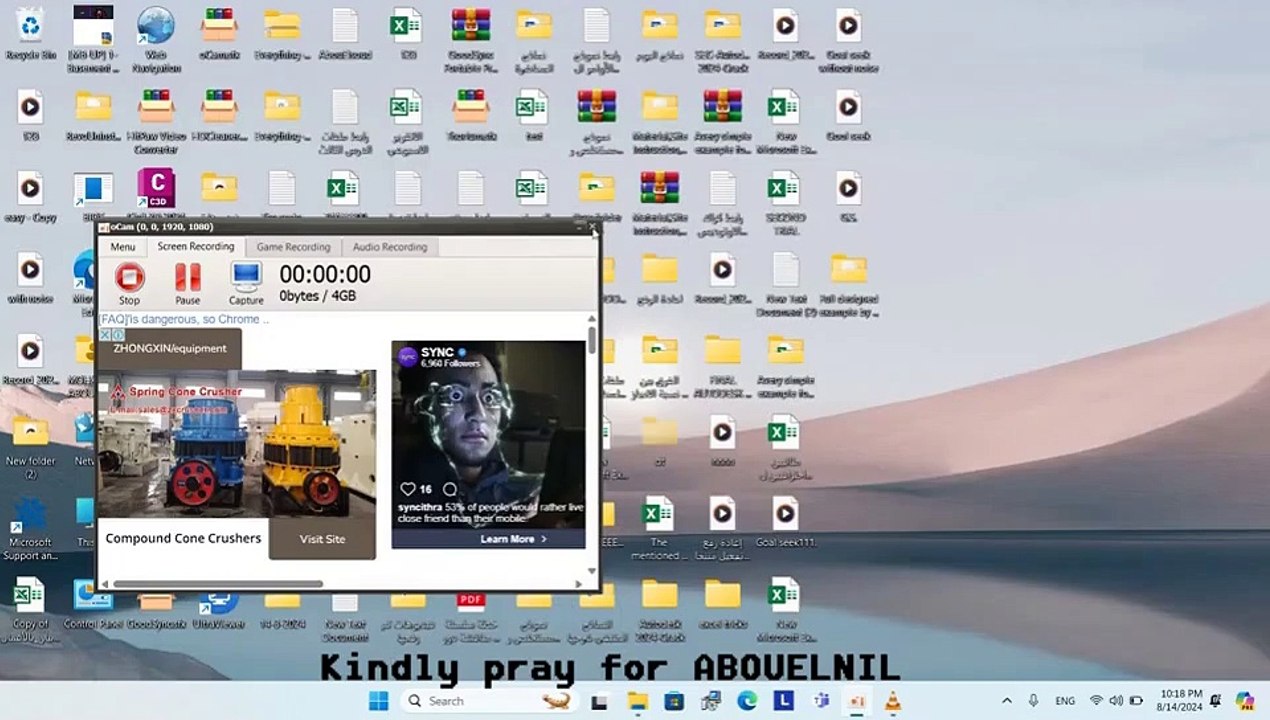Select the 'The mentioned' Excel file

tap(658, 530)
